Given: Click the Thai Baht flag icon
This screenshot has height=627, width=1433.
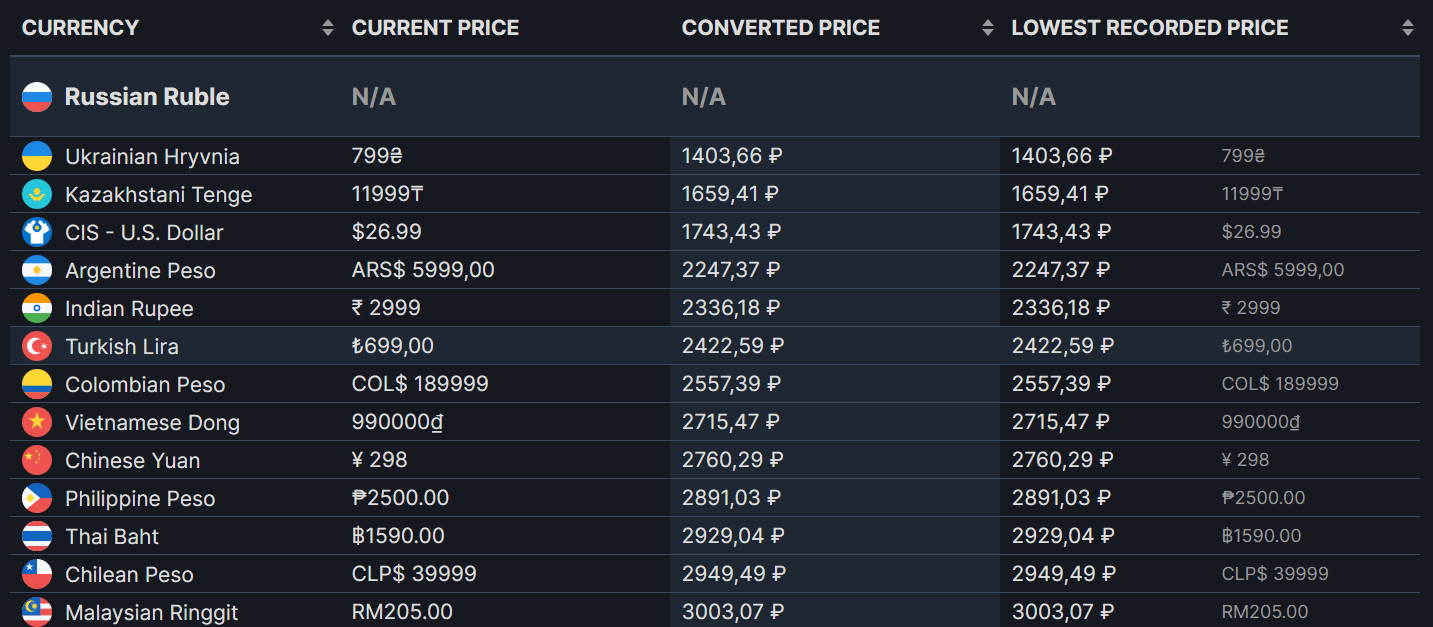Looking at the screenshot, I should (x=37, y=536).
